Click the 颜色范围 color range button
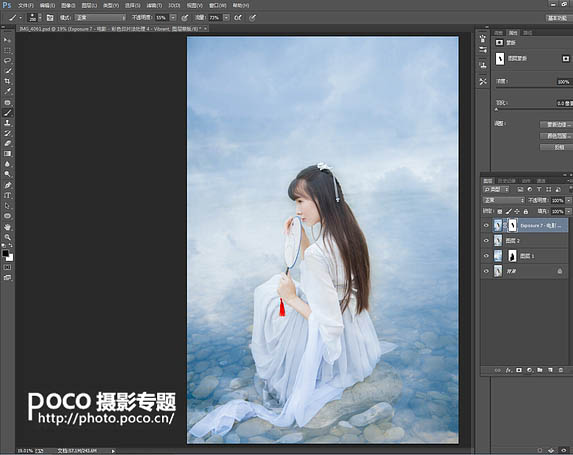This screenshot has height=455, width=573. coord(557,136)
